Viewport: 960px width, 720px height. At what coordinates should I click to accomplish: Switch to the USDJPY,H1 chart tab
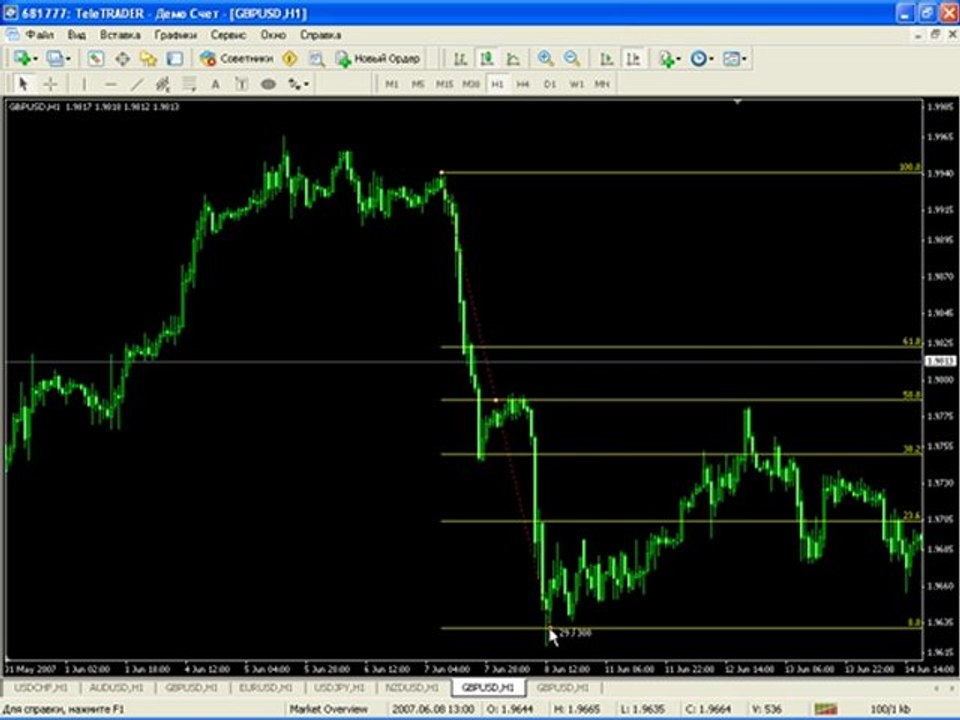click(x=339, y=688)
